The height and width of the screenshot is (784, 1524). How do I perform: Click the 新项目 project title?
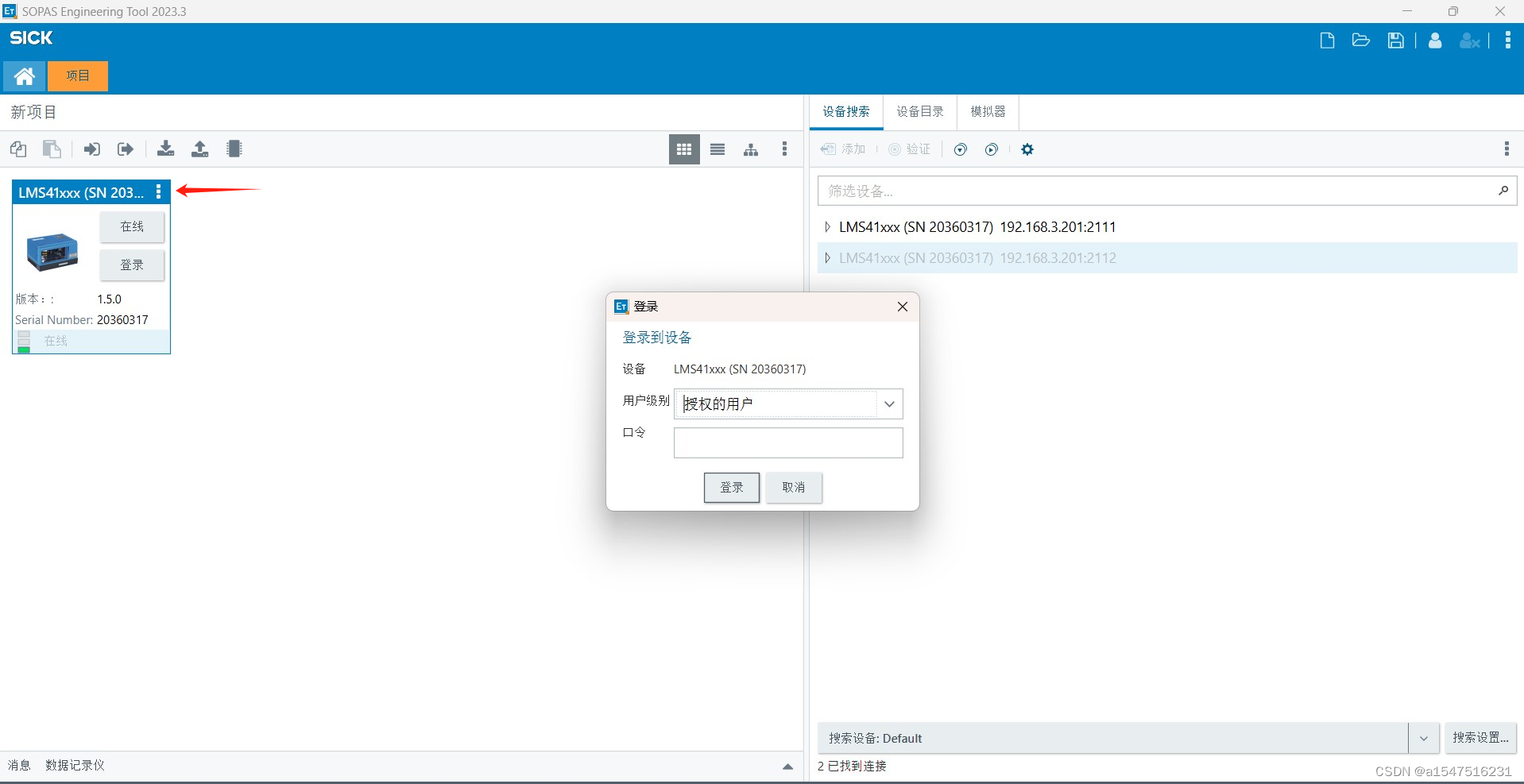(33, 113)
